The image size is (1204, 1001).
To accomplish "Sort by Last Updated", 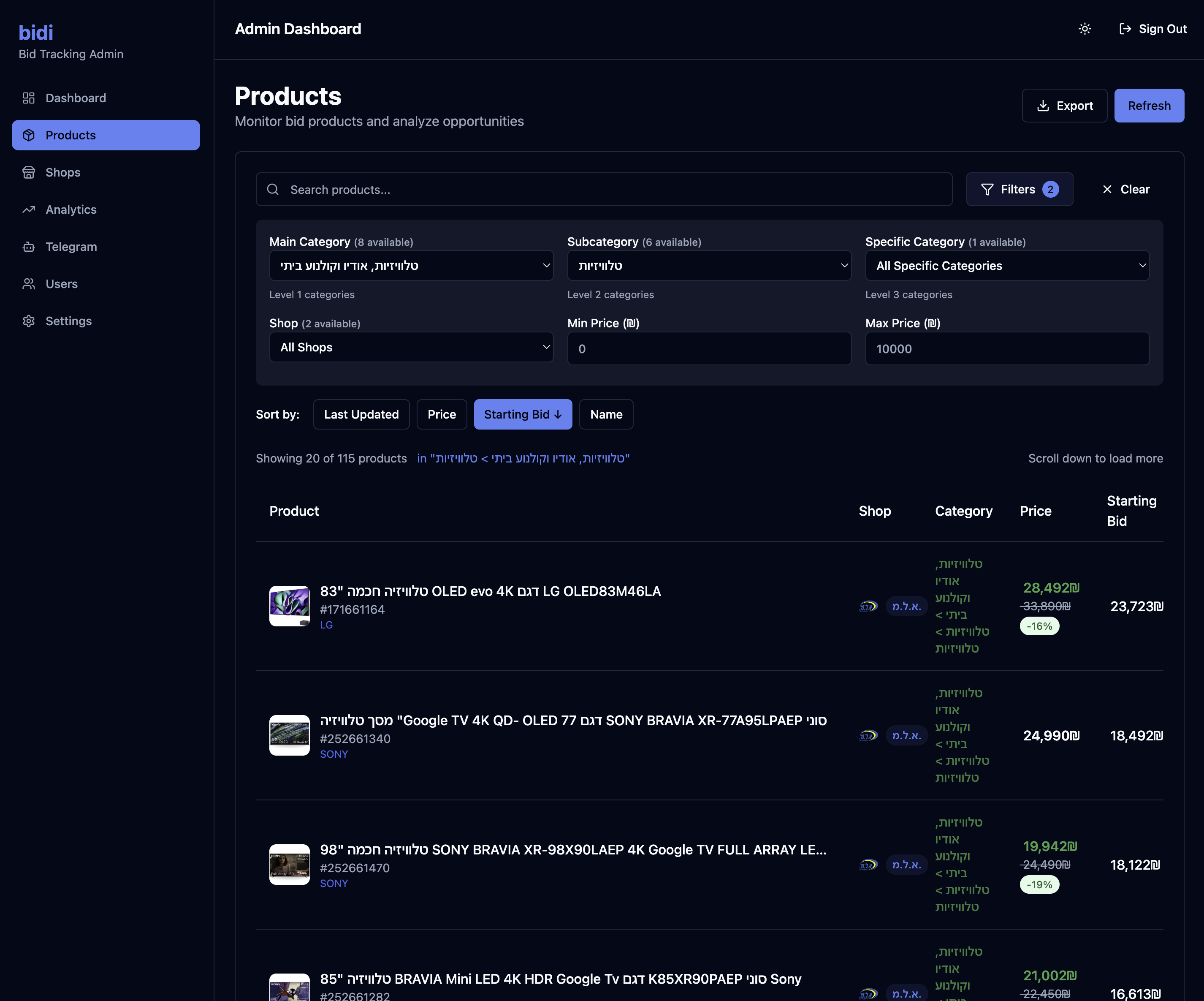I will (x=361, y=414).
